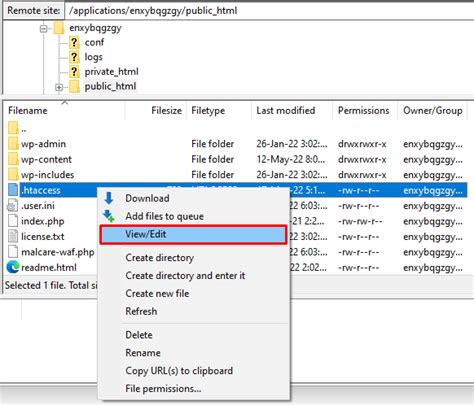Click drwxrwxr-x permissions of wp-content
This screenshot has width=474, height=405.
(x=362, y=159)
